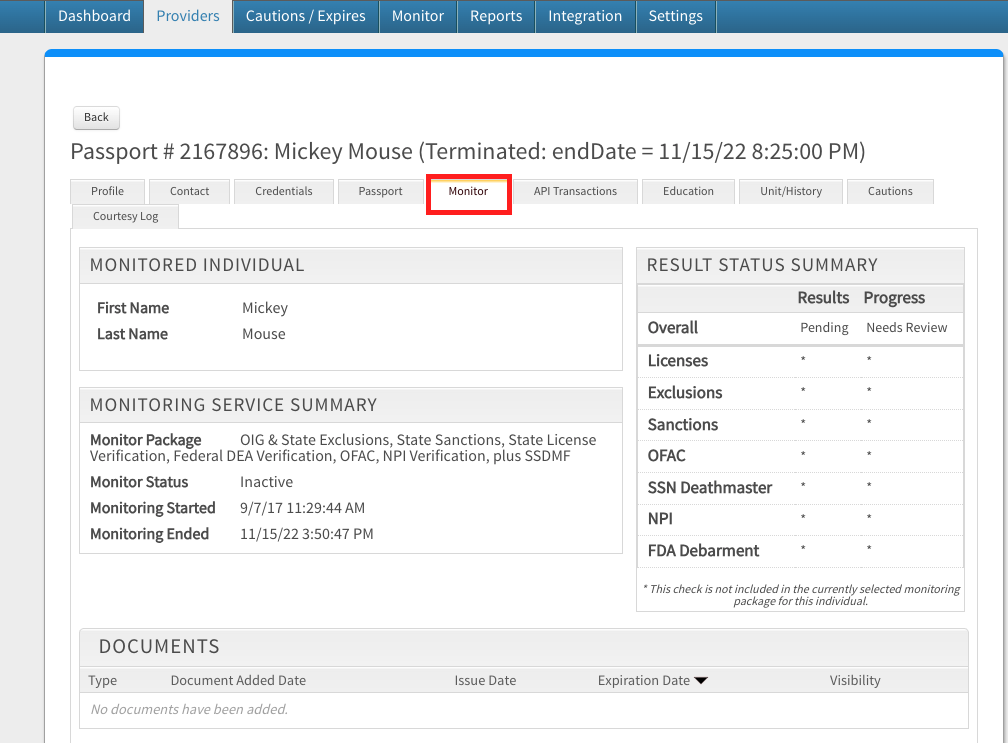Switch to the API Transactions tab
The width and height of the screenshot is (1008, 743).
pyautogui.click(x=575, y=192)
